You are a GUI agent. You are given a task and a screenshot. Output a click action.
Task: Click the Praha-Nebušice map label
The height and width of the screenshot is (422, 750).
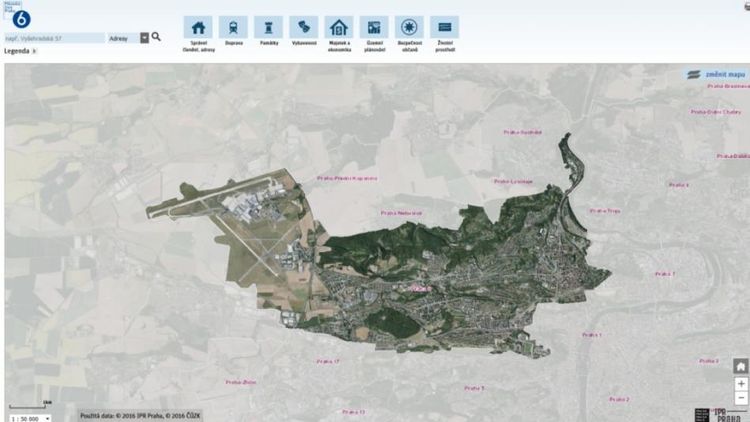pos(401,213)
